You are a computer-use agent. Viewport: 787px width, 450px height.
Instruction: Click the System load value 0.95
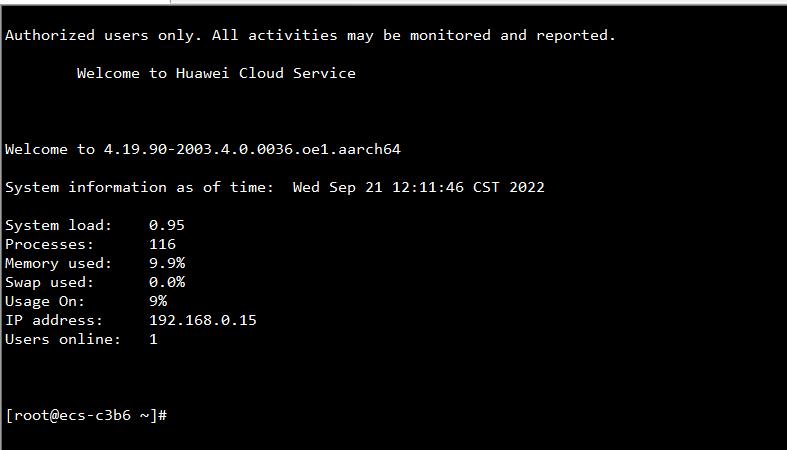tap(167, 225)
